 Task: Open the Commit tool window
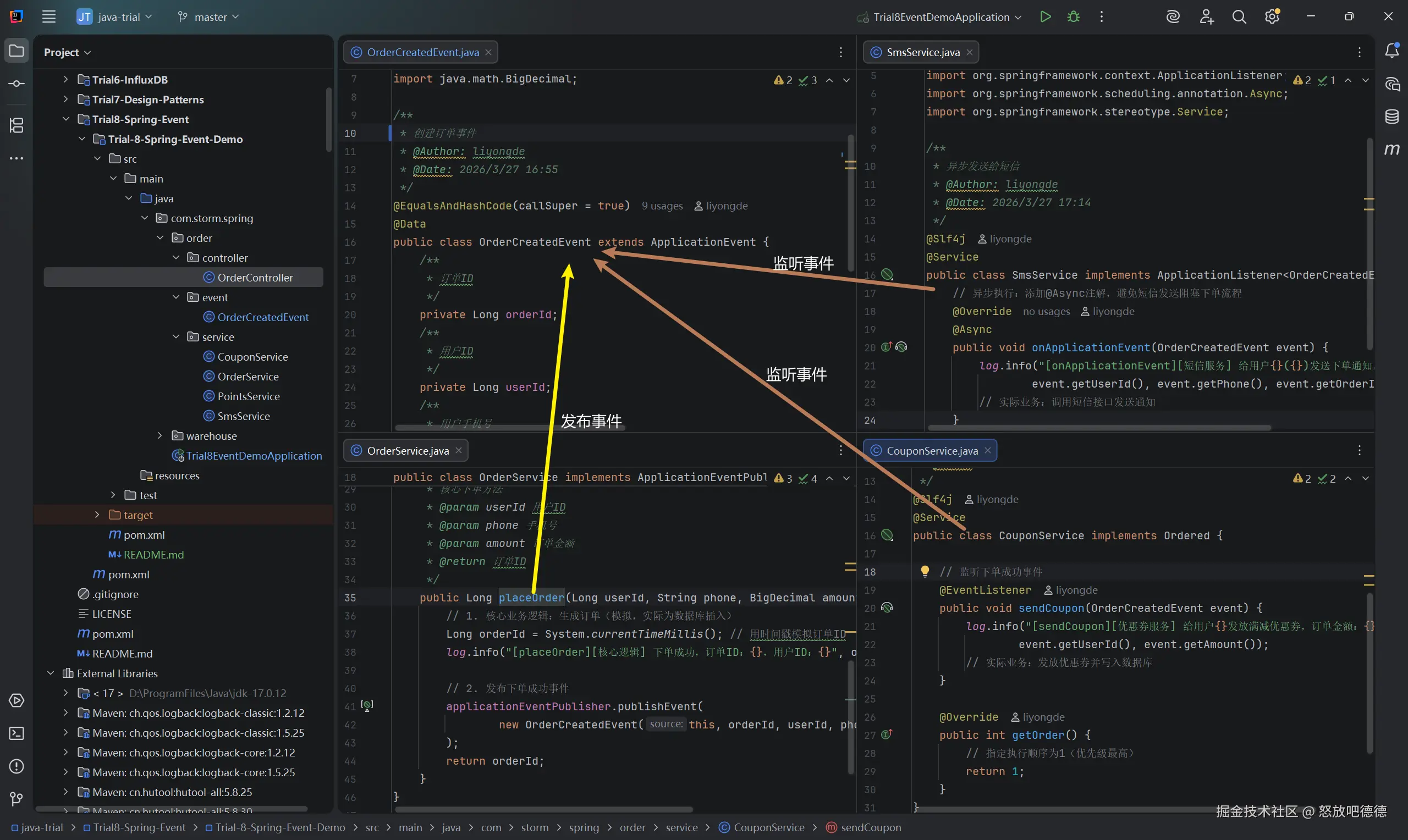pyautogui.click(x=16, y=84)
